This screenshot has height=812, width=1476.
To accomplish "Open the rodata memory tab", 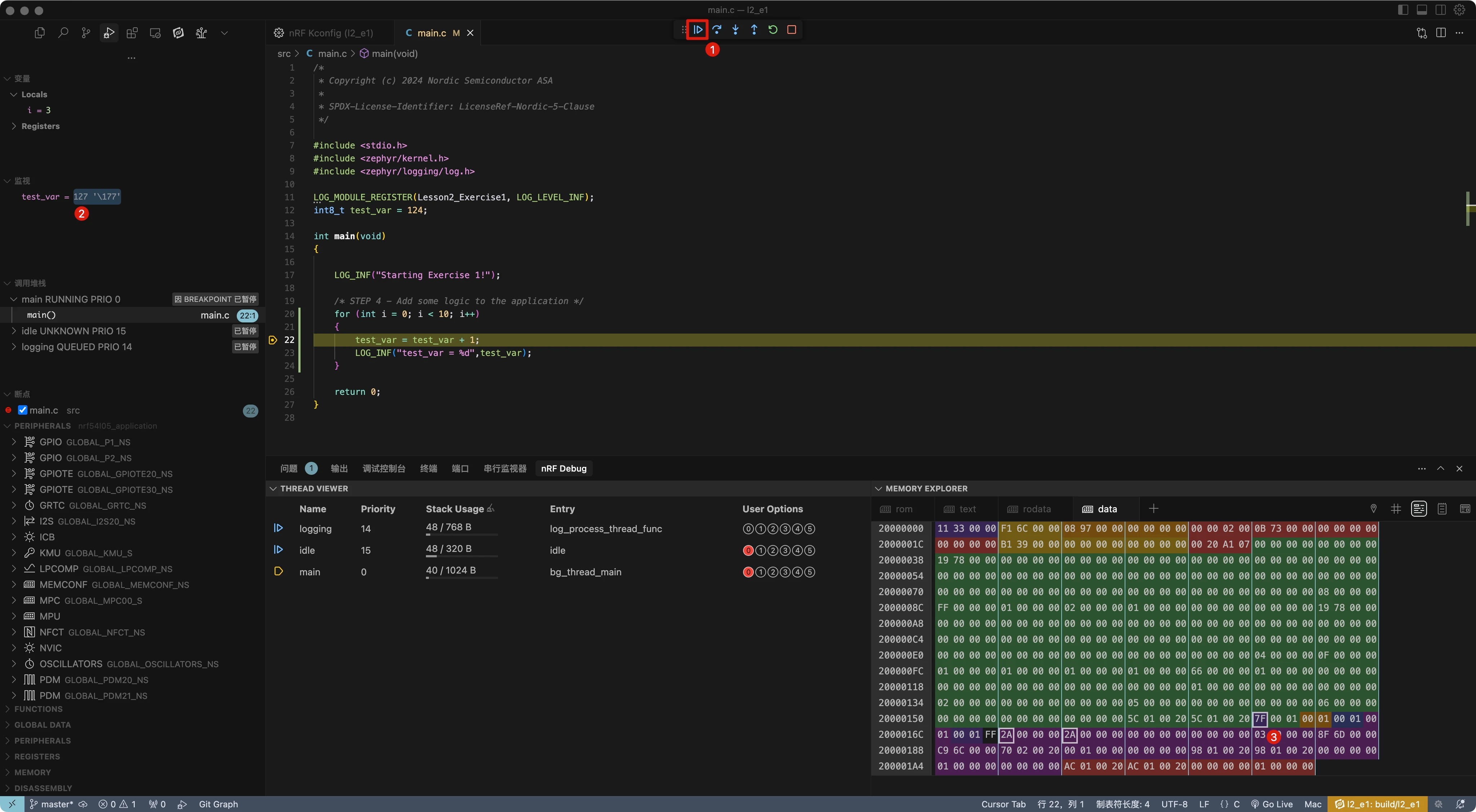I will click(1036, 509).
